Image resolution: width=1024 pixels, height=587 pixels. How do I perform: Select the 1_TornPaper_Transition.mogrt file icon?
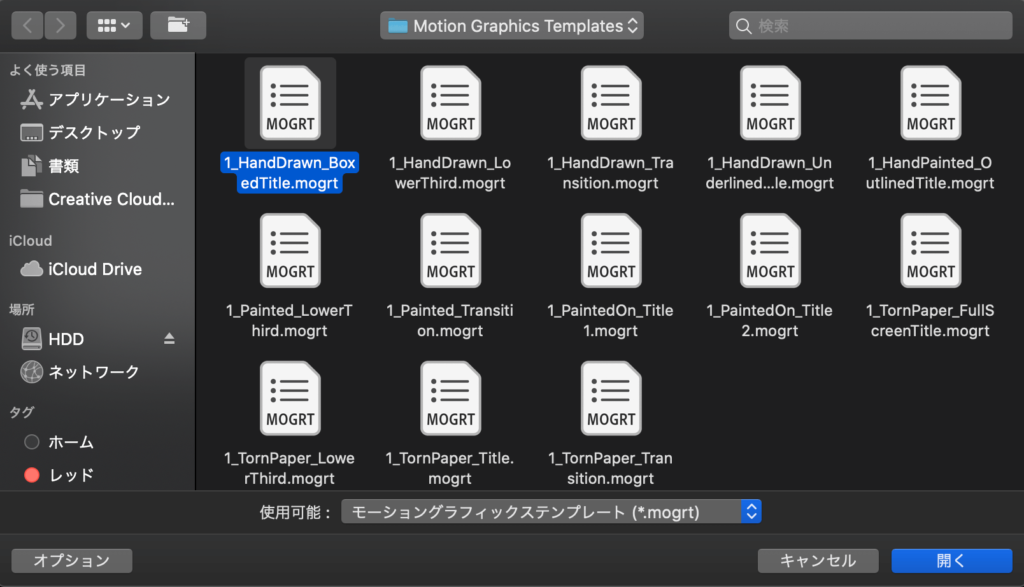click(x=611, y=398)
